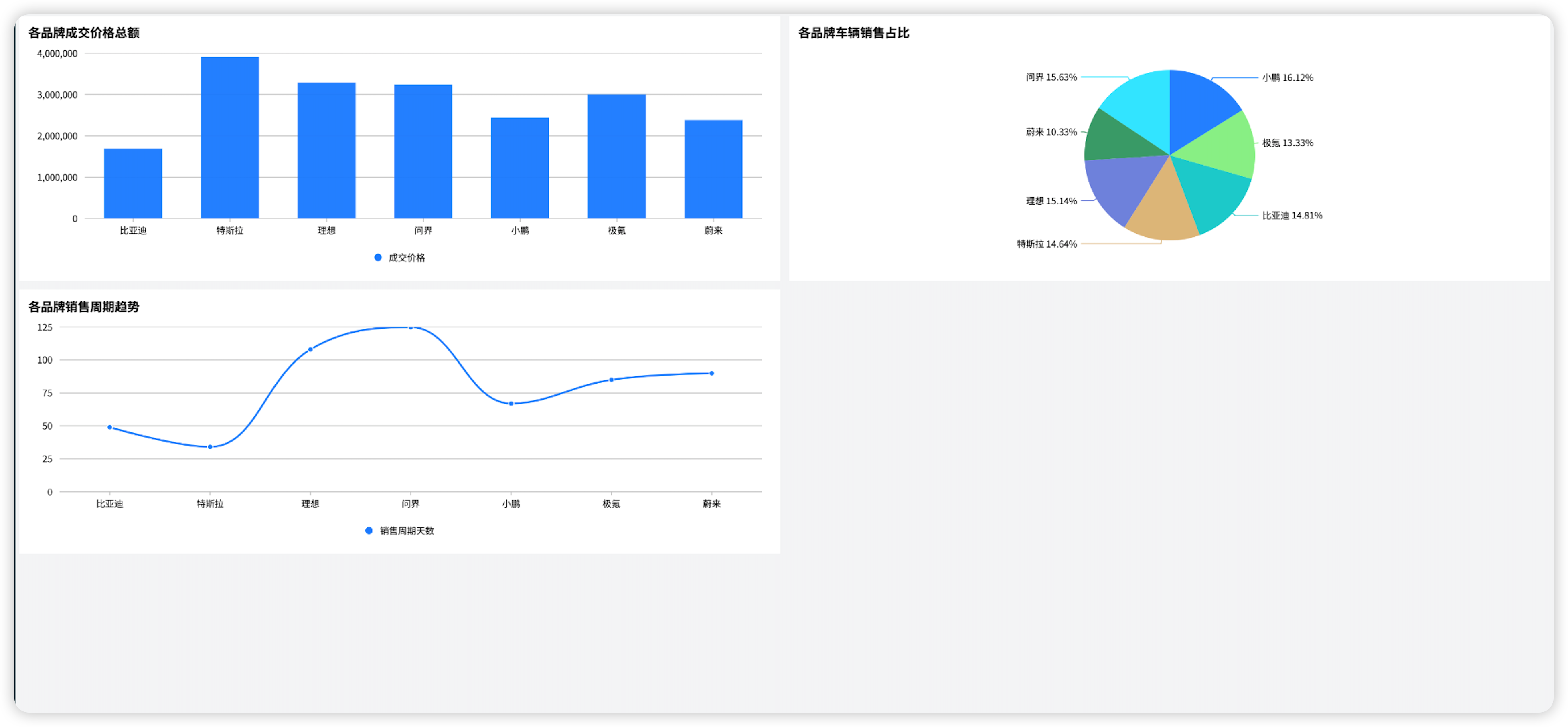1568x727 pixels.
Task: Select the 极氪 data point on the line chart
Action: tap(612, 380)
